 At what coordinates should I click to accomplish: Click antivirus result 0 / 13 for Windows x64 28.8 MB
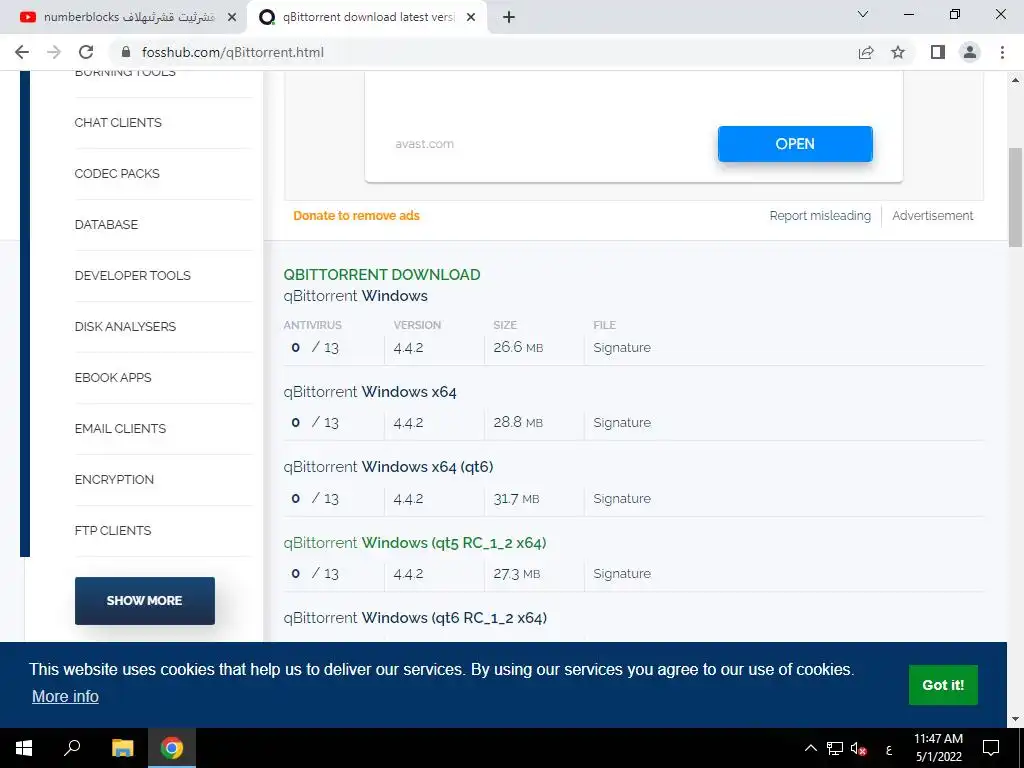tap(315, 423)
